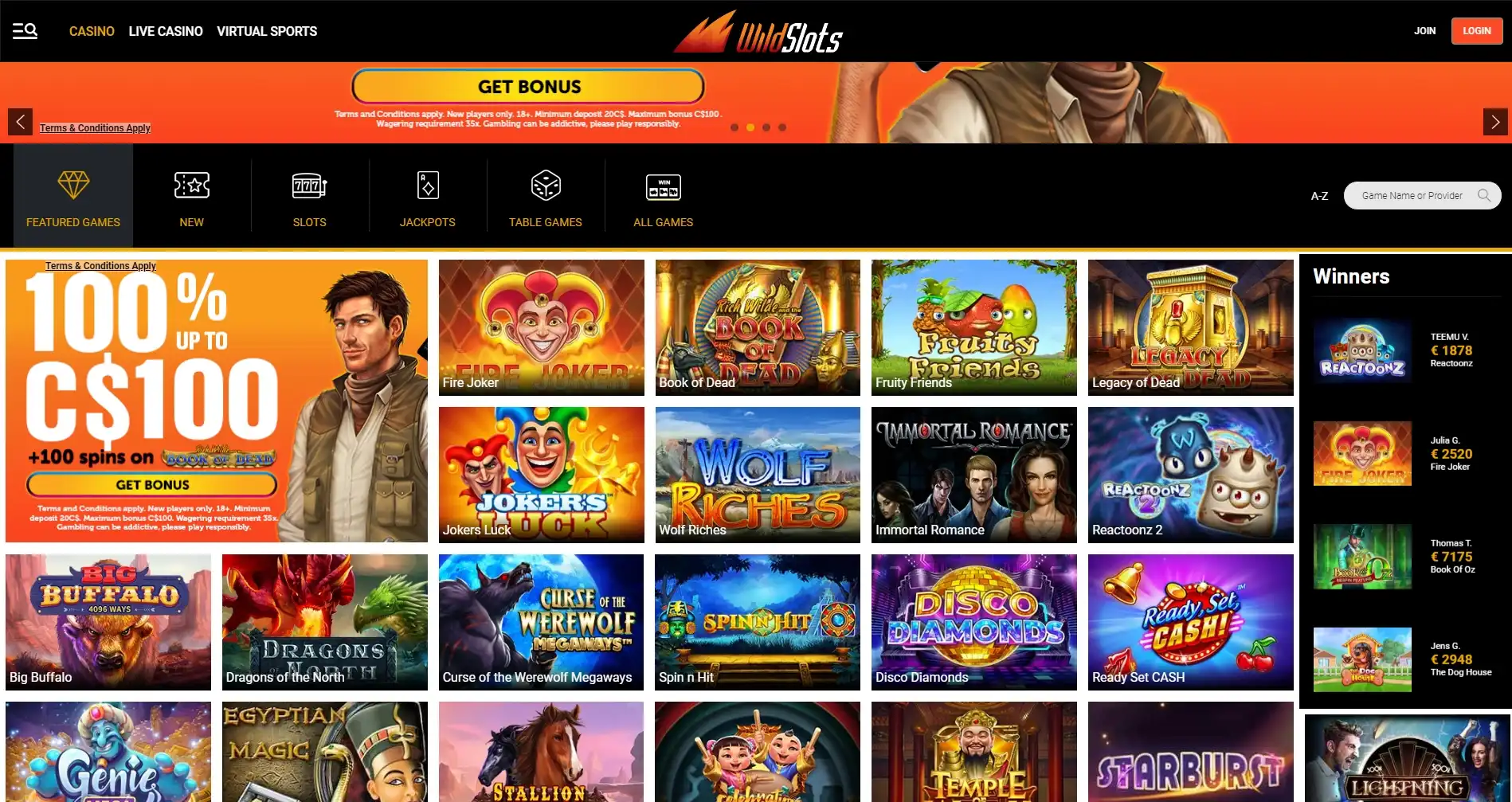
Task: Select the second banner carousel dot
Action: coord(750,127)
